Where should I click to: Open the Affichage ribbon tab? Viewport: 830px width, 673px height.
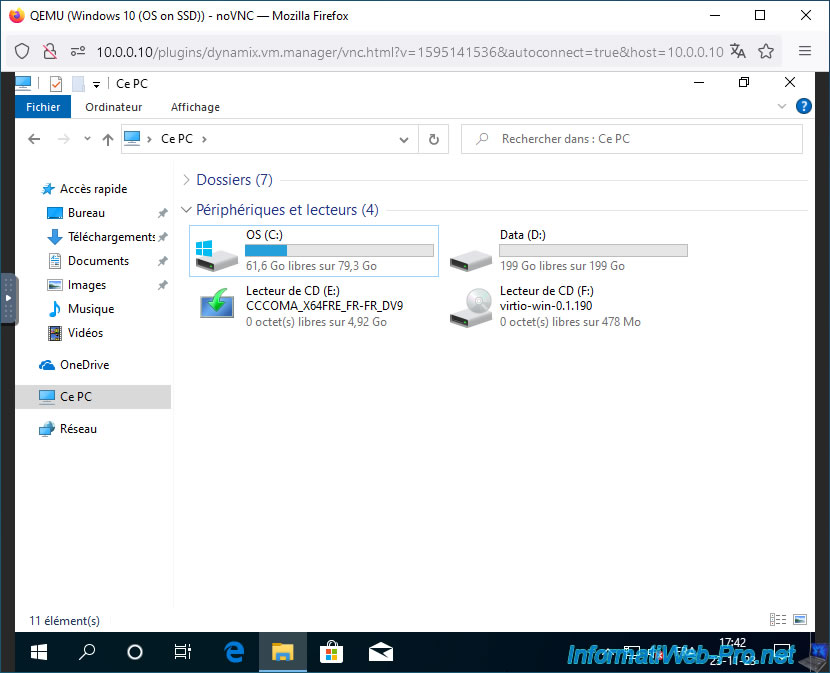[195, 107]
